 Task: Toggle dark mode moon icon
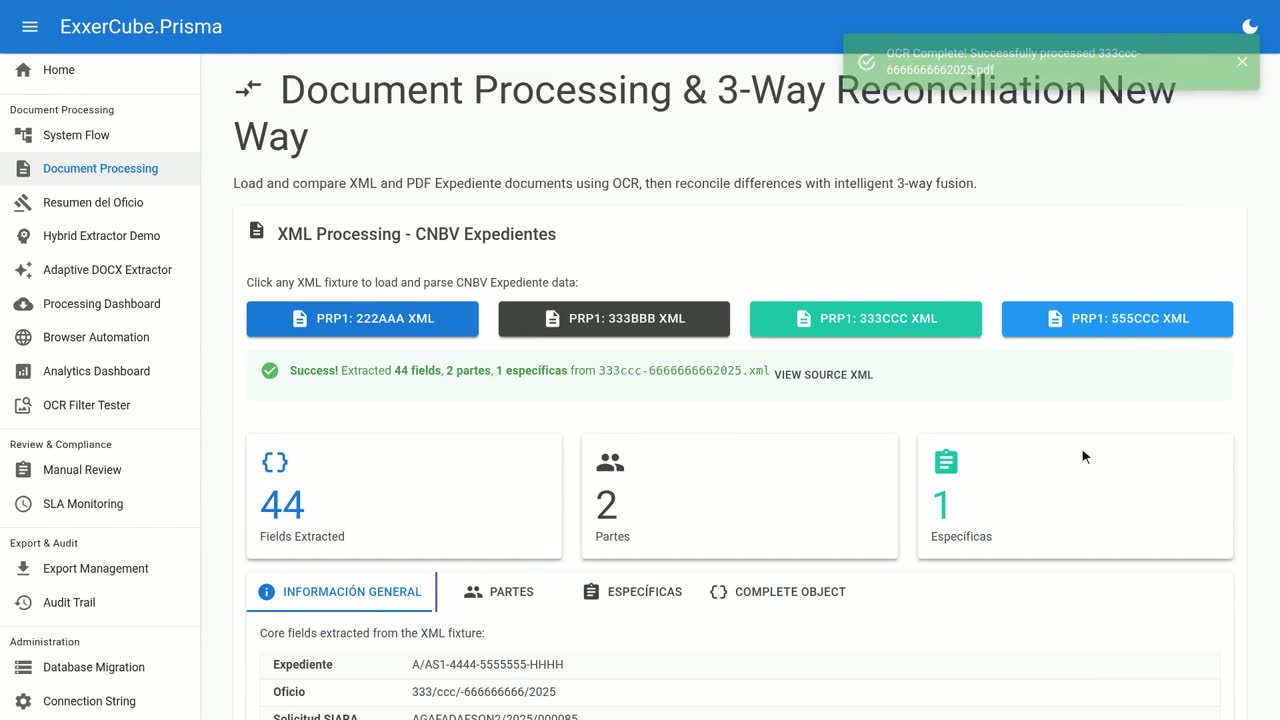(1250, 27)
